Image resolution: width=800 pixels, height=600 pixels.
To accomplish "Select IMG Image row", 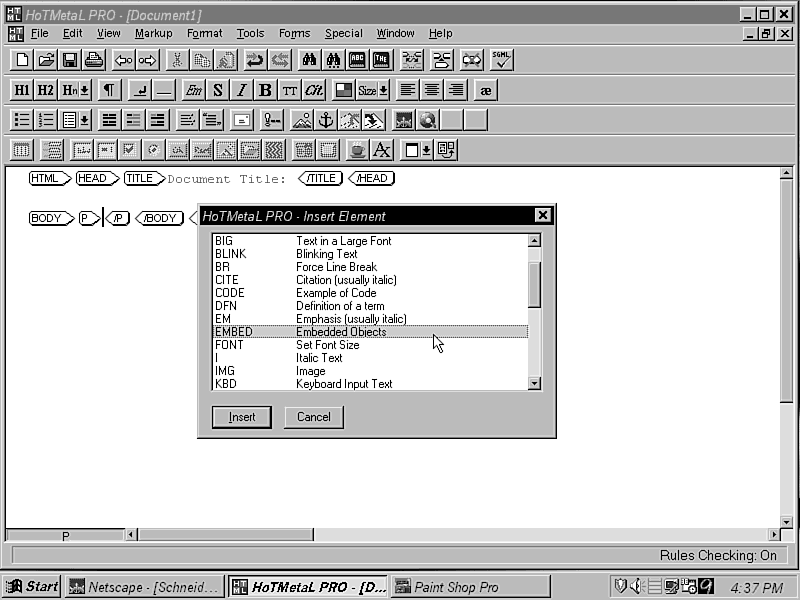I will [370, 371].
